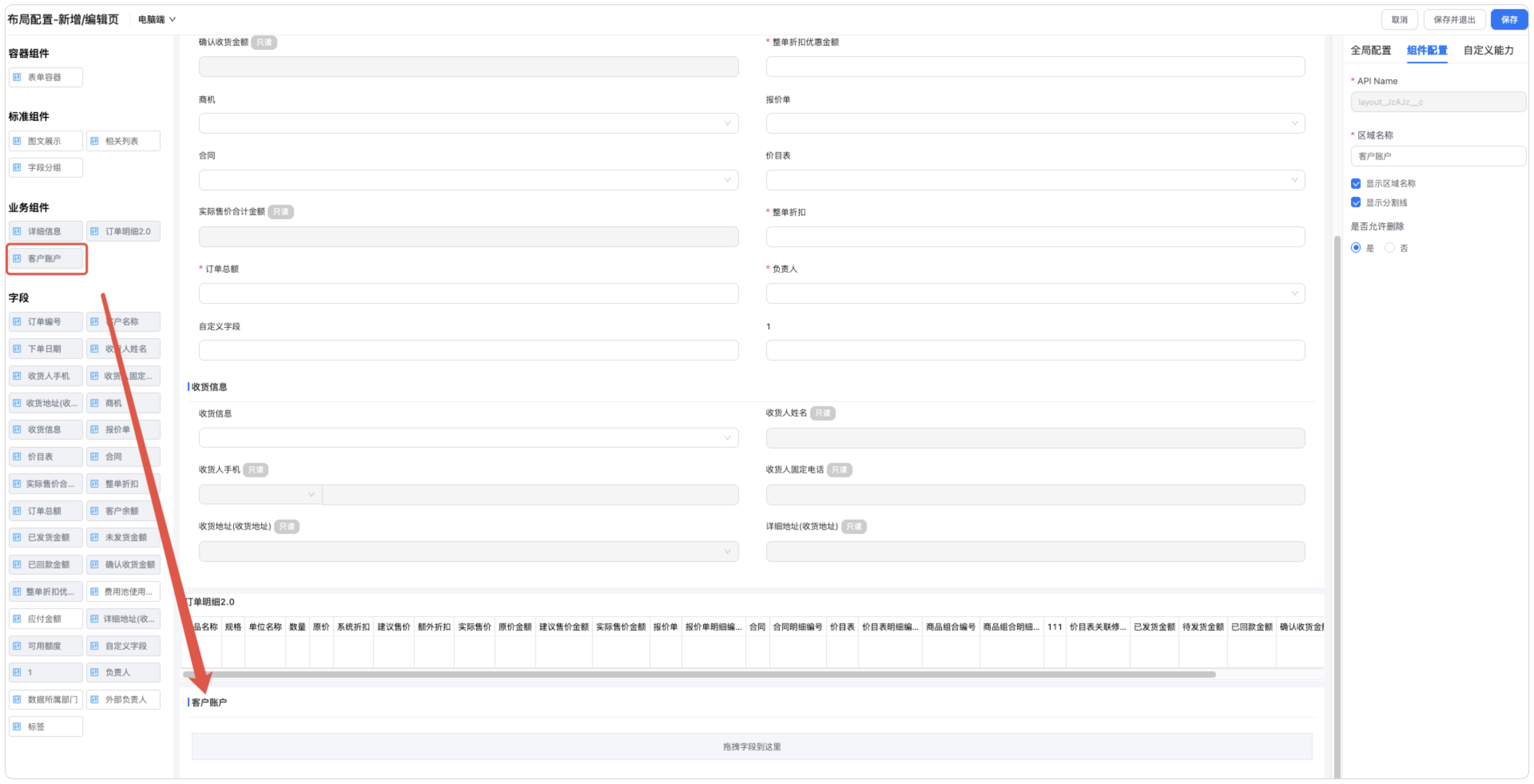Uncheck 显示区域名称 checkbox

point(1356,184)
